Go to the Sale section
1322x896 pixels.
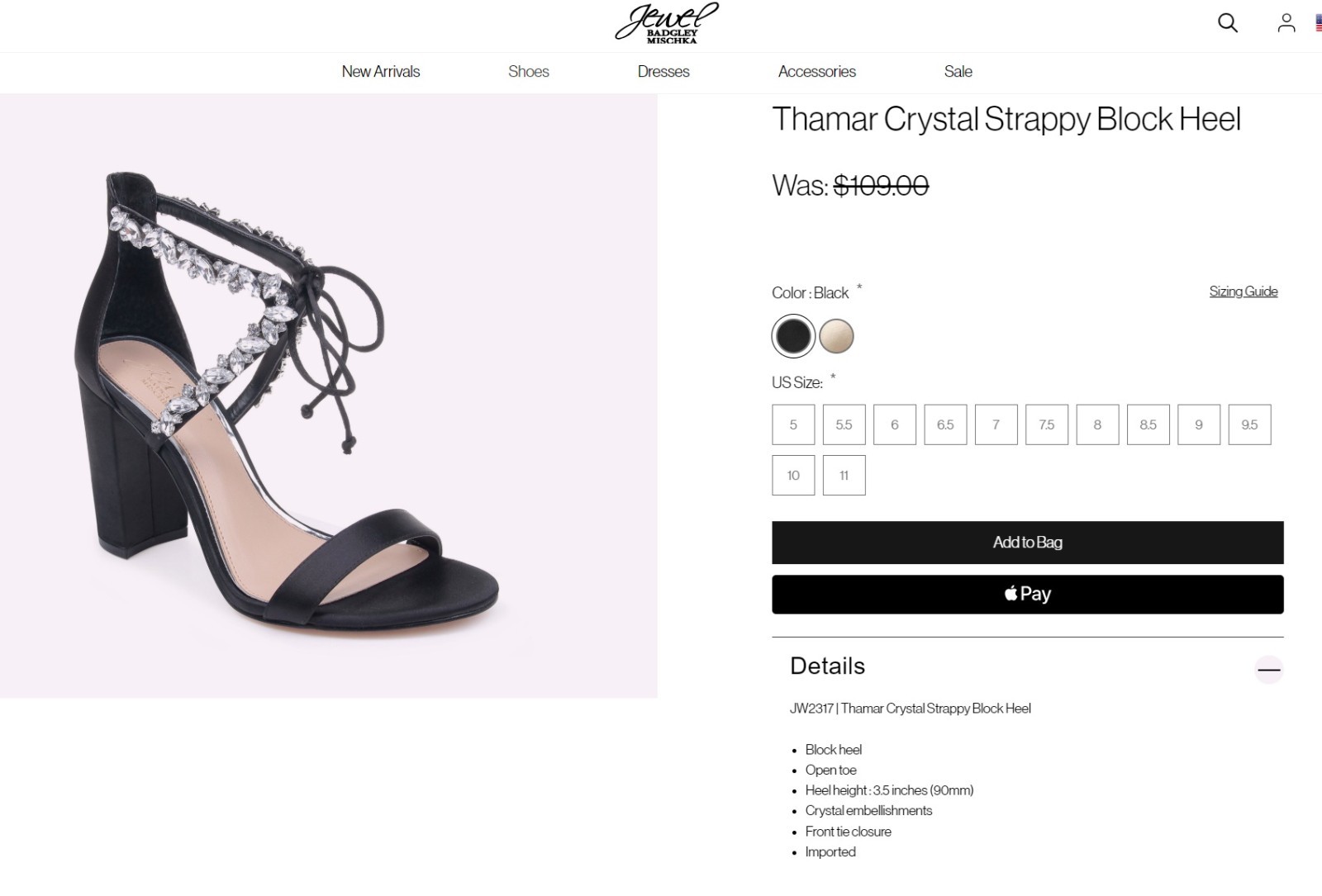point(958,72)
